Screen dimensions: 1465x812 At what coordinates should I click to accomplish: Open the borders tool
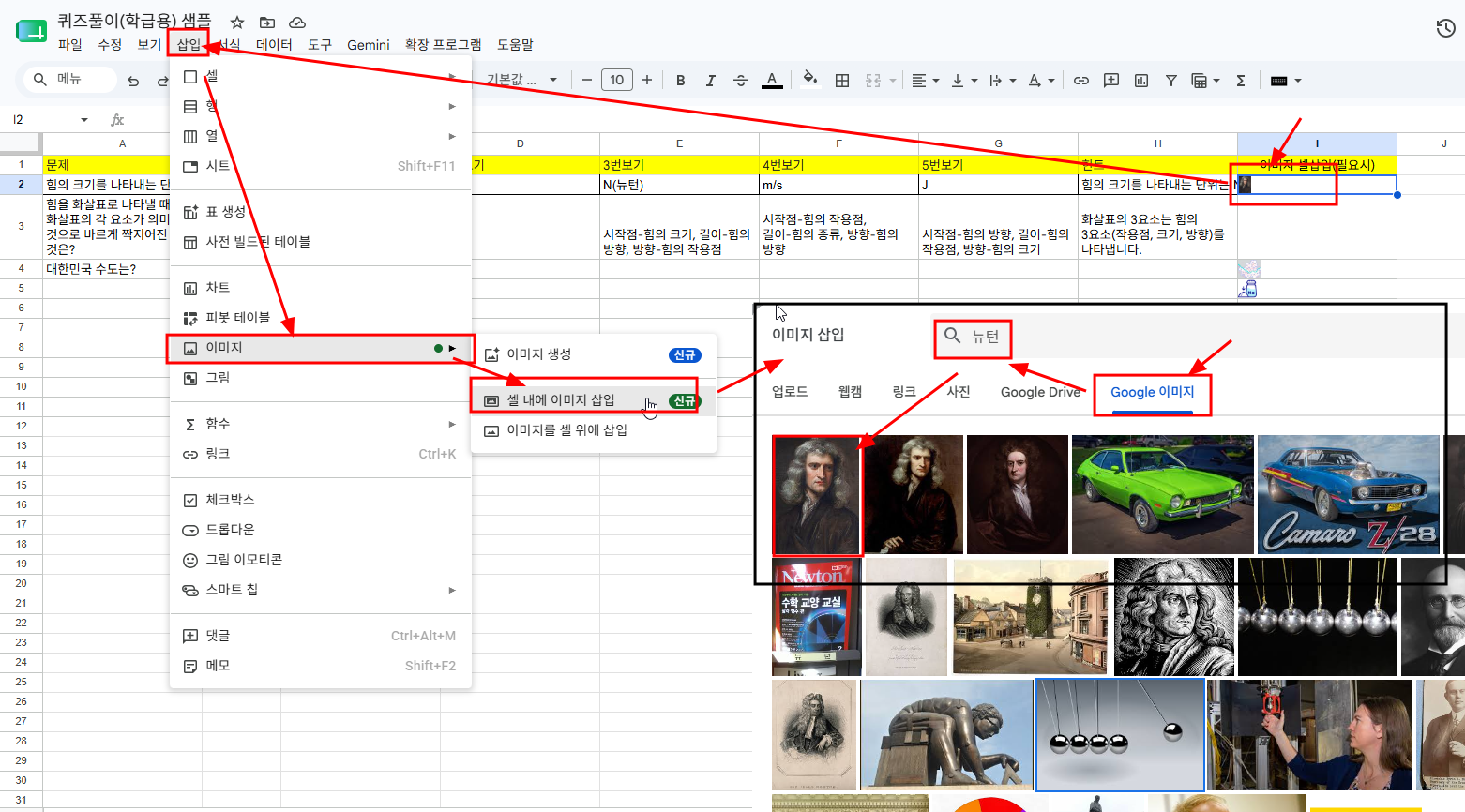[842, 81]
